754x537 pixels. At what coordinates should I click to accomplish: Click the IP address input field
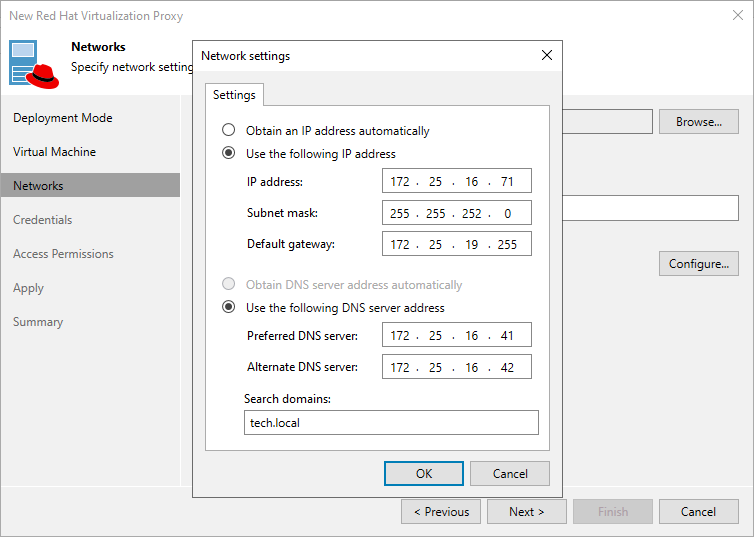click(x=456, y=181)
